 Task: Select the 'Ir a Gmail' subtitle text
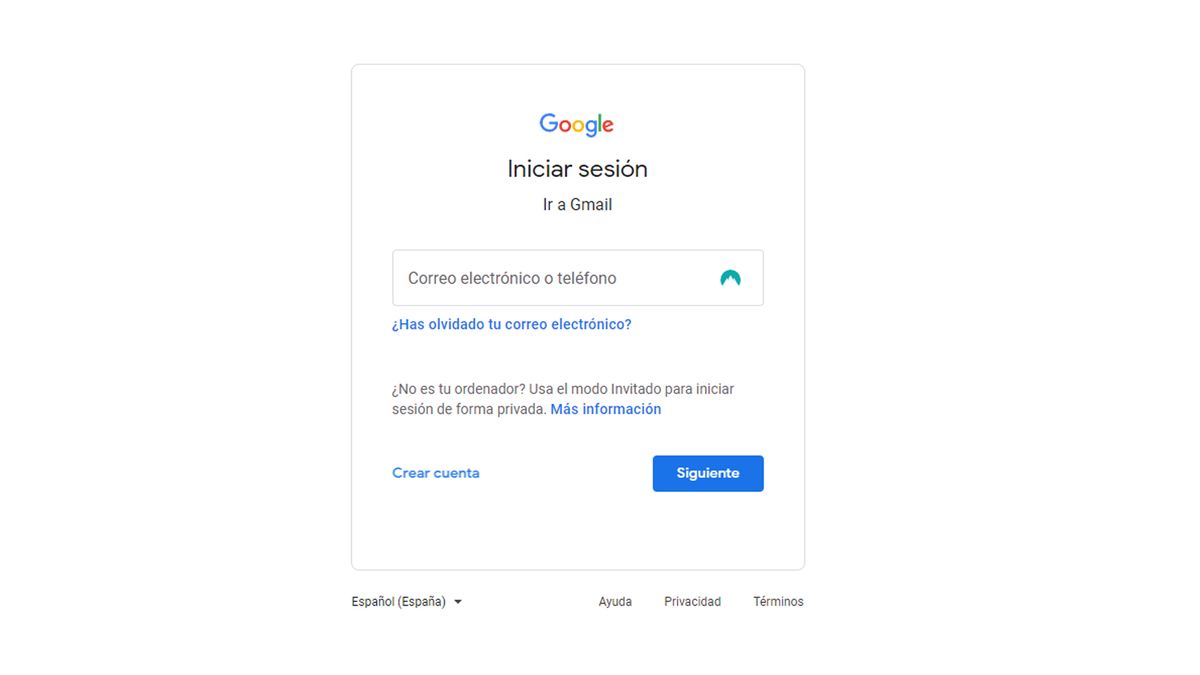pos(577,204)
